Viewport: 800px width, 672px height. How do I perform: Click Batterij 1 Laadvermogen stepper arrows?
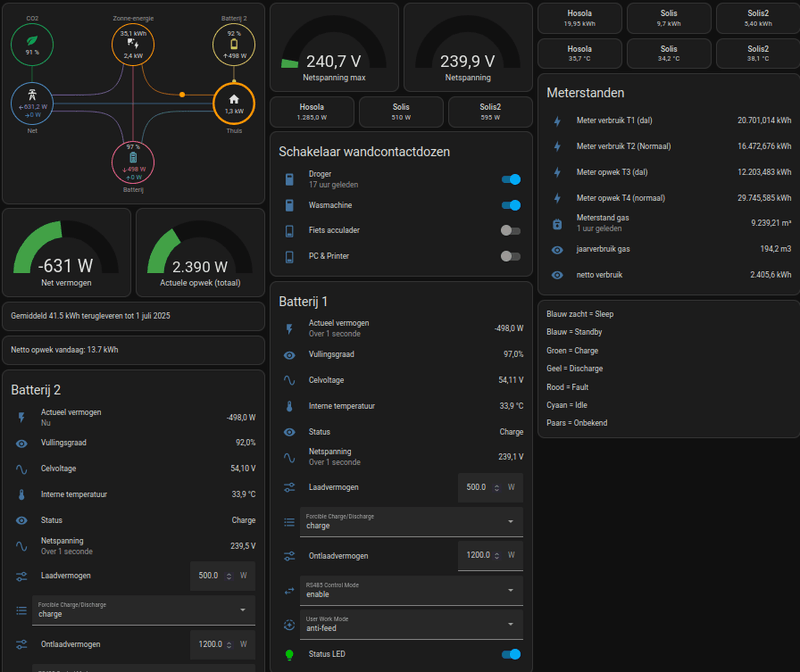(496, 488)
